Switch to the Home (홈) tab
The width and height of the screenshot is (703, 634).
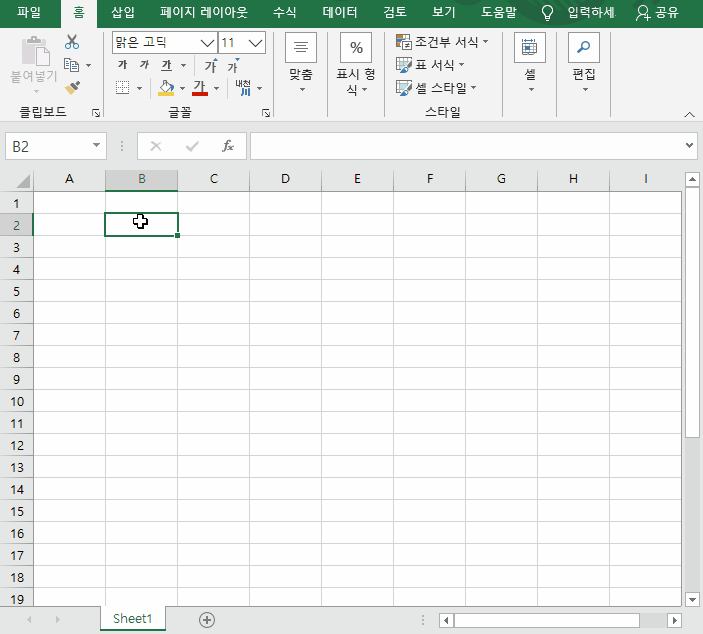click(79, 13)
